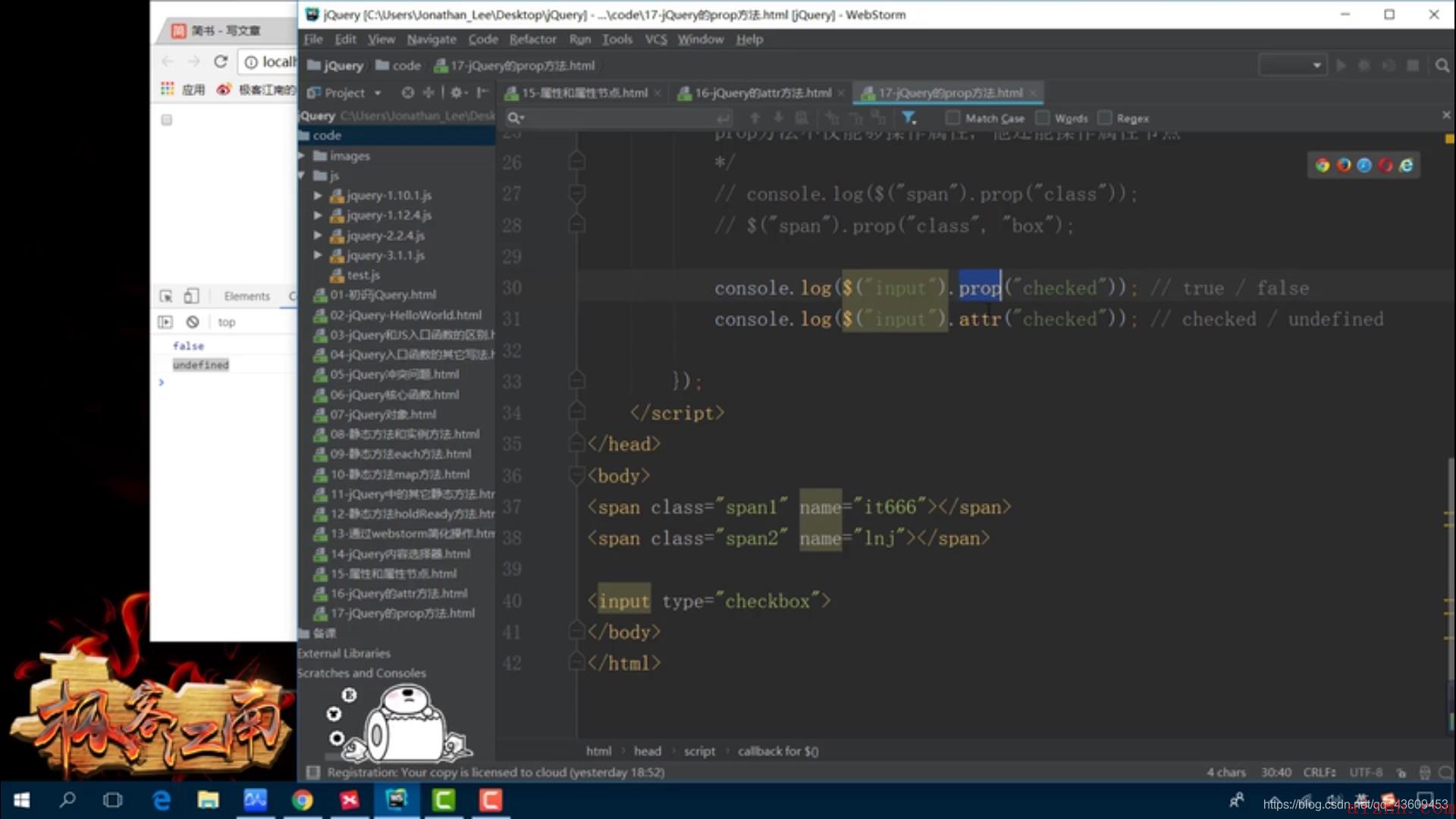Click the code breadcrumb in navigation bar

click(x=399, y=66)
